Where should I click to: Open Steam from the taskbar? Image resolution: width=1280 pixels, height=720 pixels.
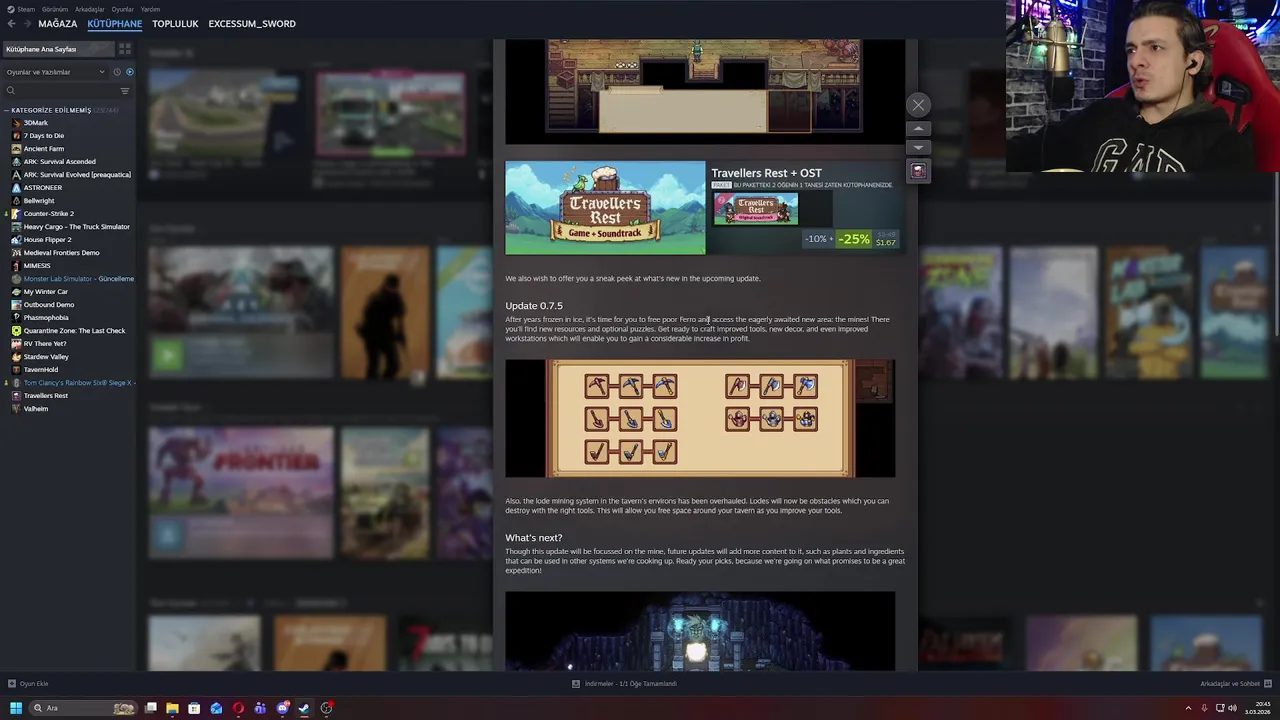304,708
